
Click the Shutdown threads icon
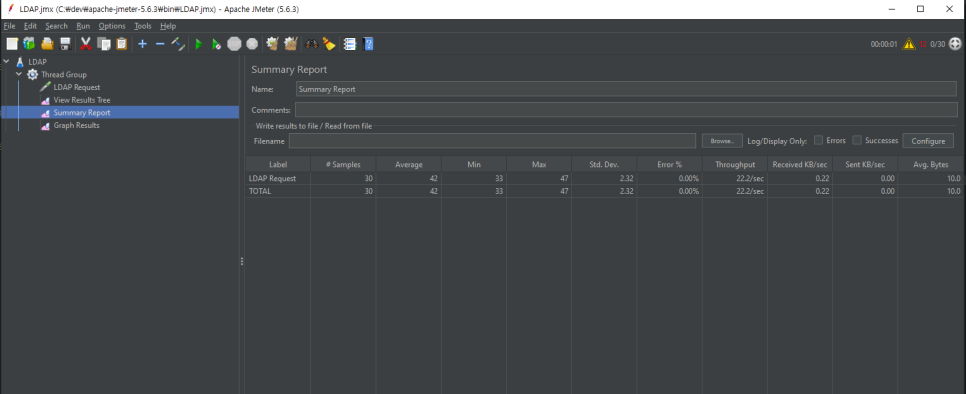[x=252, y=44]
